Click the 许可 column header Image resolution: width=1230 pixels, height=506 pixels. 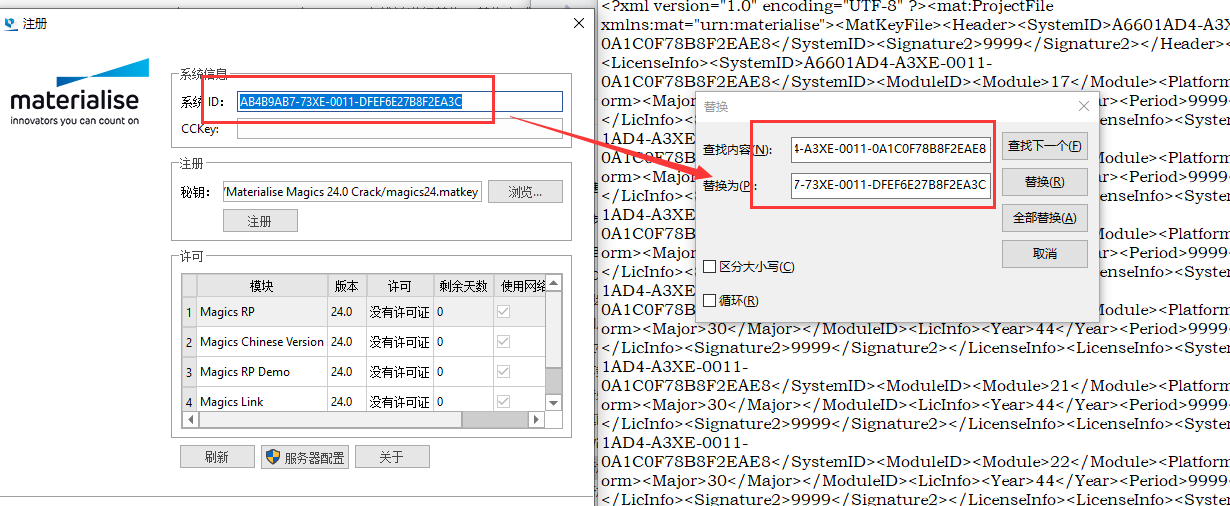coord(400,286)
